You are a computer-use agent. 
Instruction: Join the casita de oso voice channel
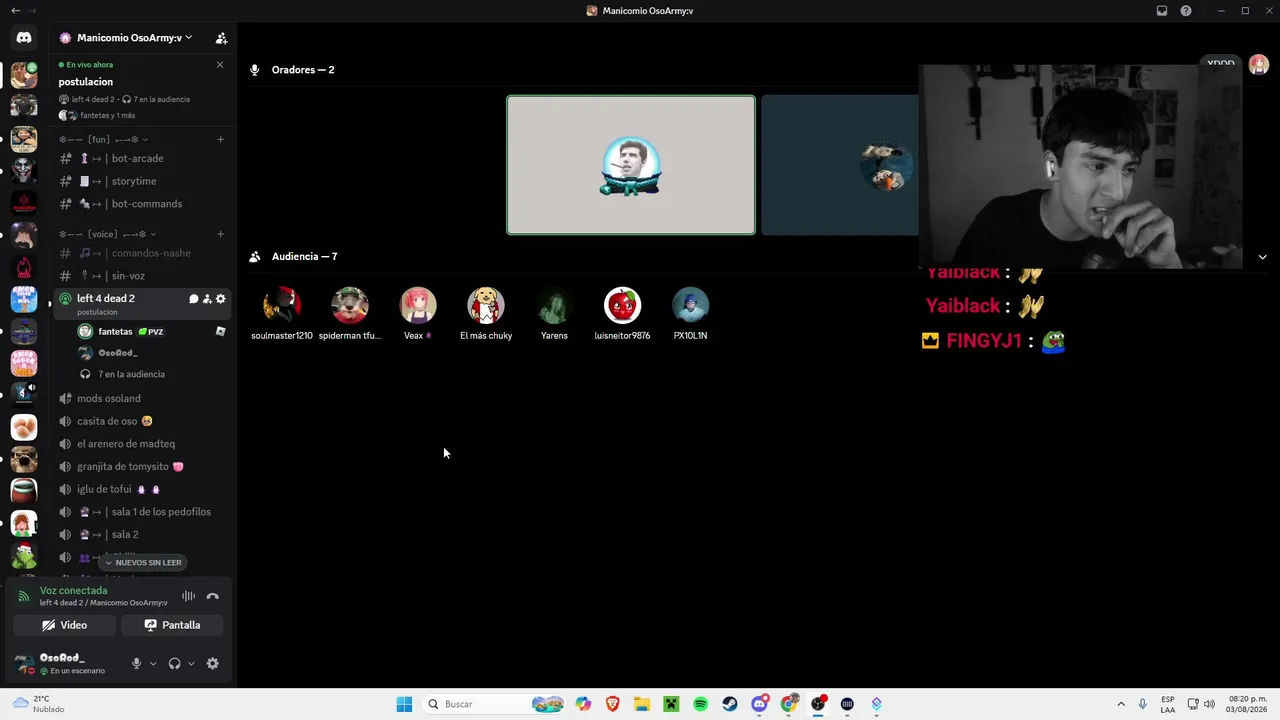click(140, 421)
